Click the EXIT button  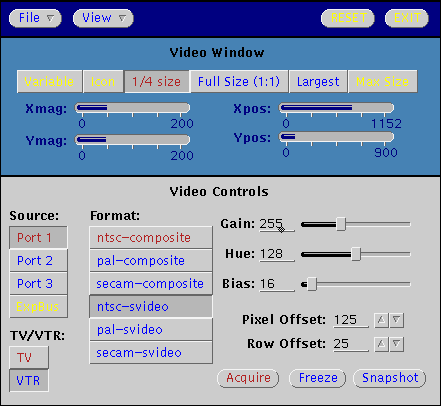[x=407, y=18]
